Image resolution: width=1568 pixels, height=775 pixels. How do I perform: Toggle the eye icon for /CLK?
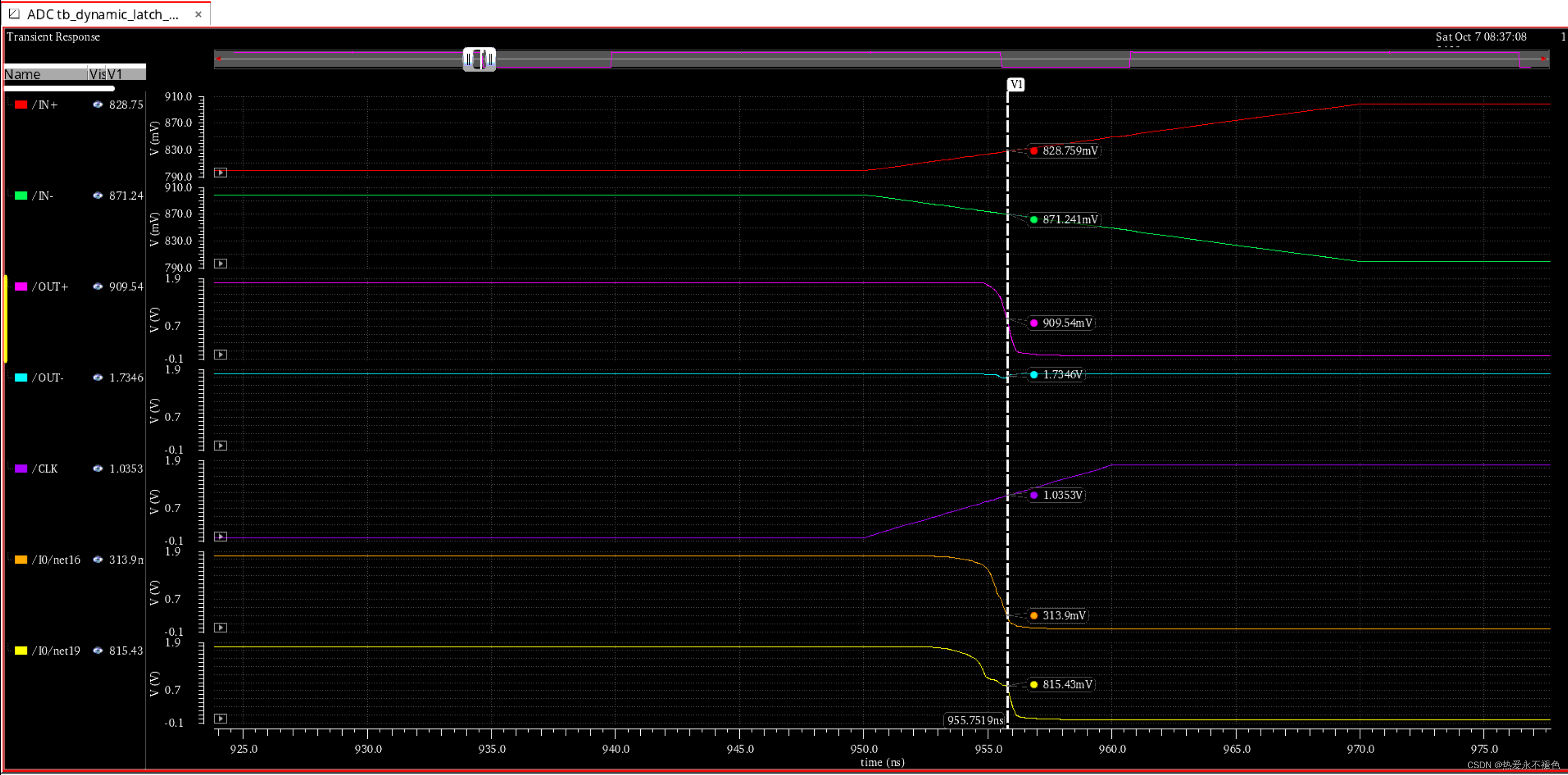point(98,469)
